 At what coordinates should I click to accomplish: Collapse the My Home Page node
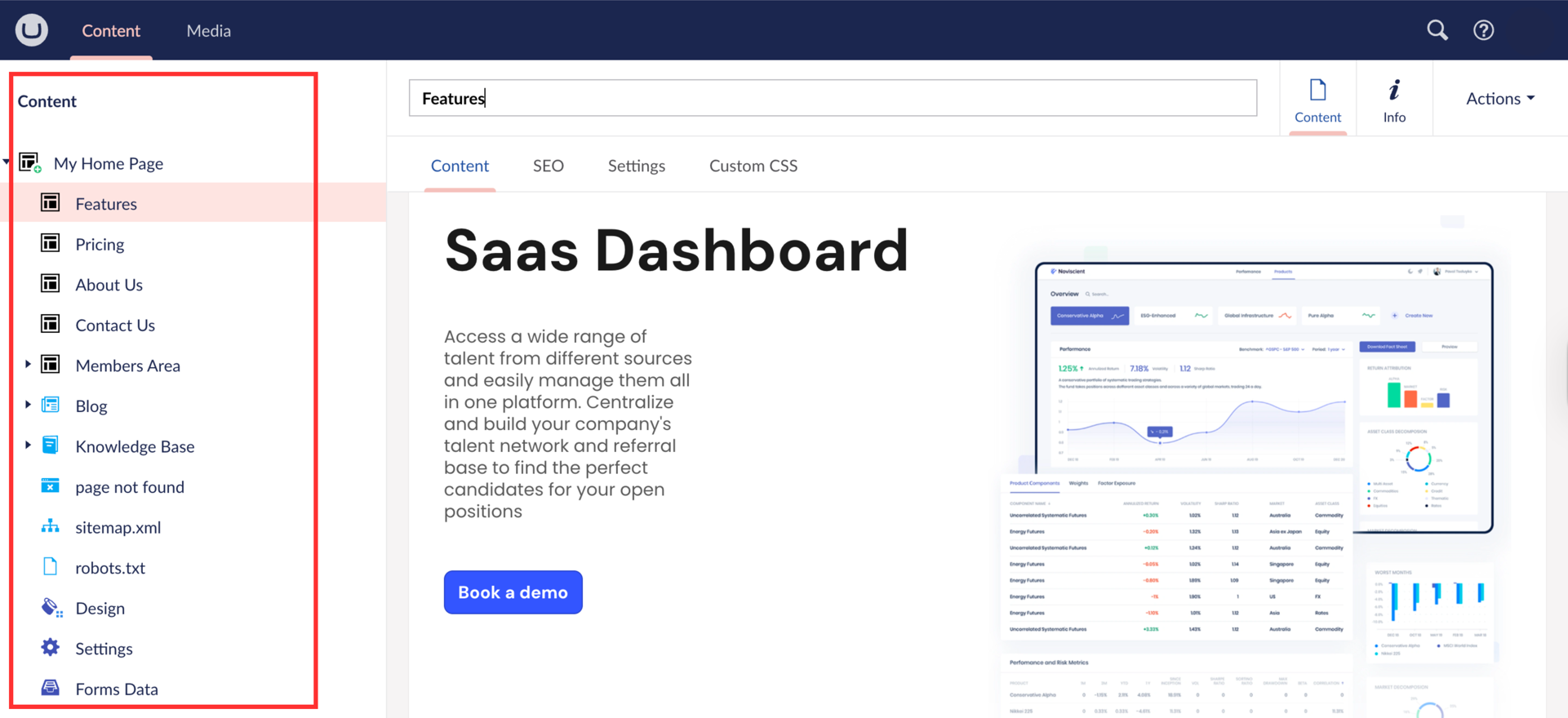coord(7,162)
